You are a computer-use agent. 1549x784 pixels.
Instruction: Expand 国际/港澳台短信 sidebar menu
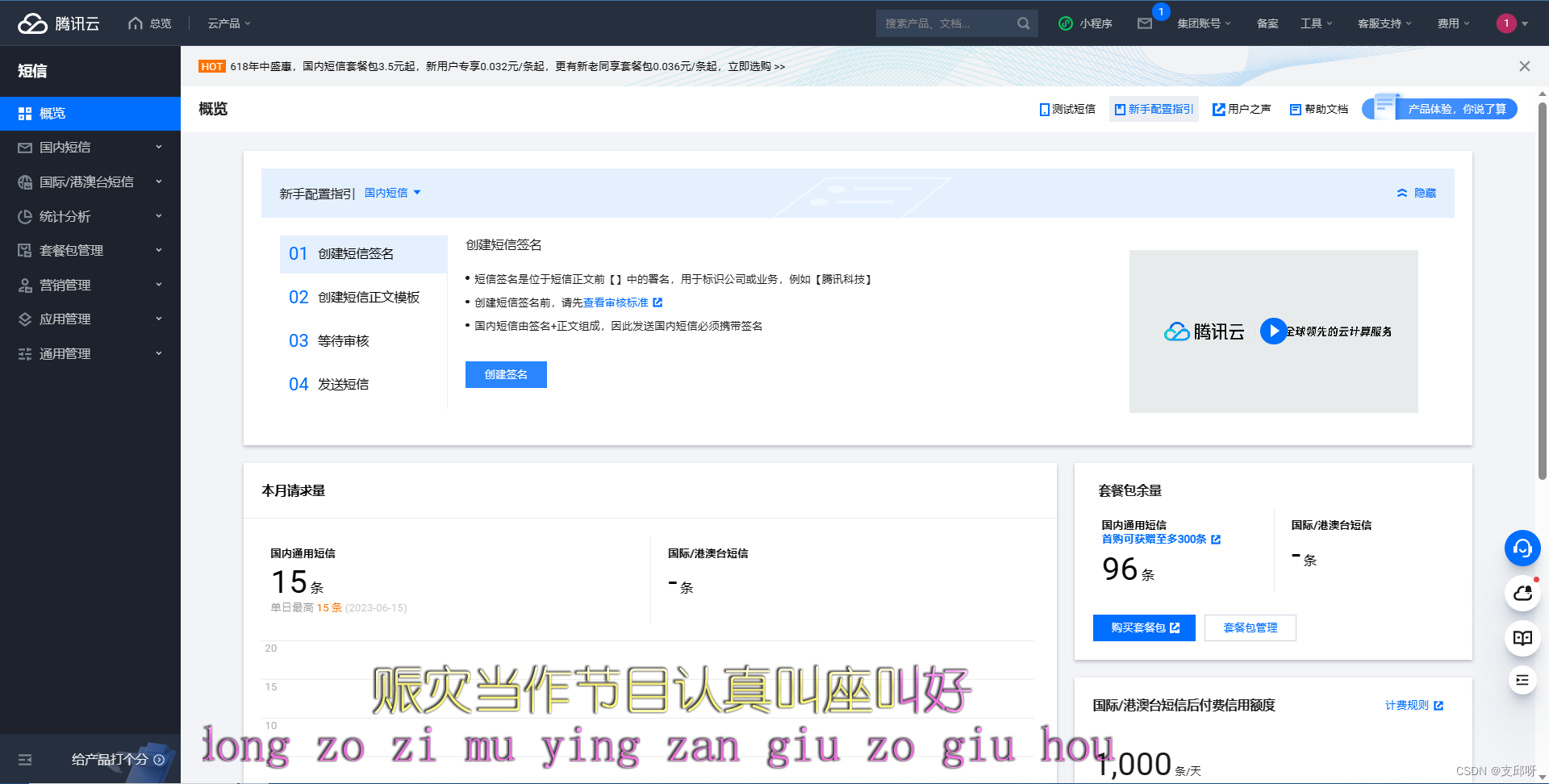[90, 182]
